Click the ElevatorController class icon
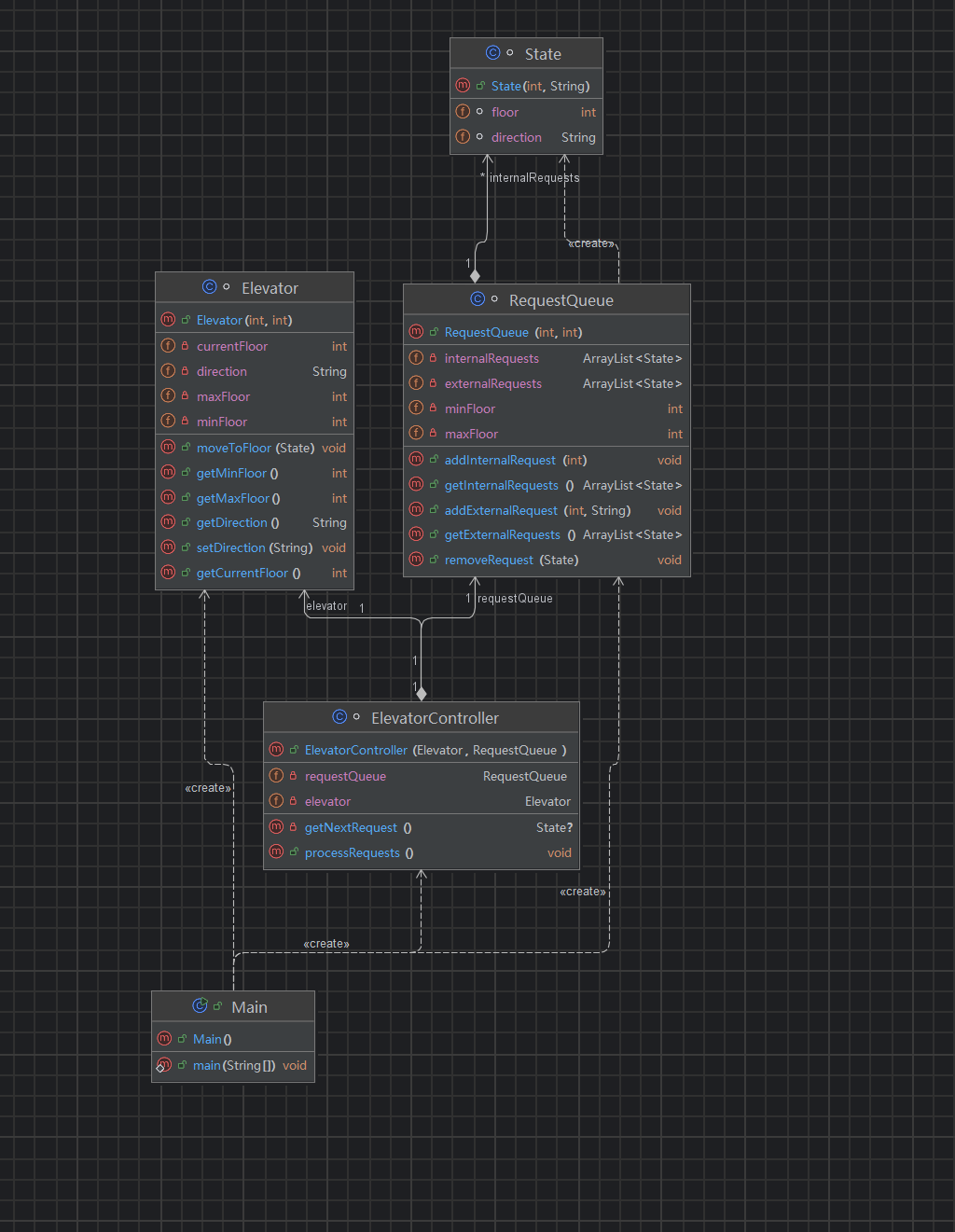 pyautogui.click(x=339, y=717)
